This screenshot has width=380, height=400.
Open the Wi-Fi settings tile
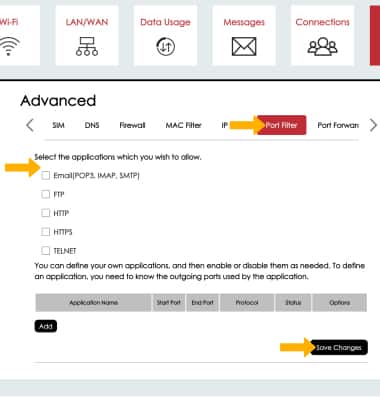[20, 35]
